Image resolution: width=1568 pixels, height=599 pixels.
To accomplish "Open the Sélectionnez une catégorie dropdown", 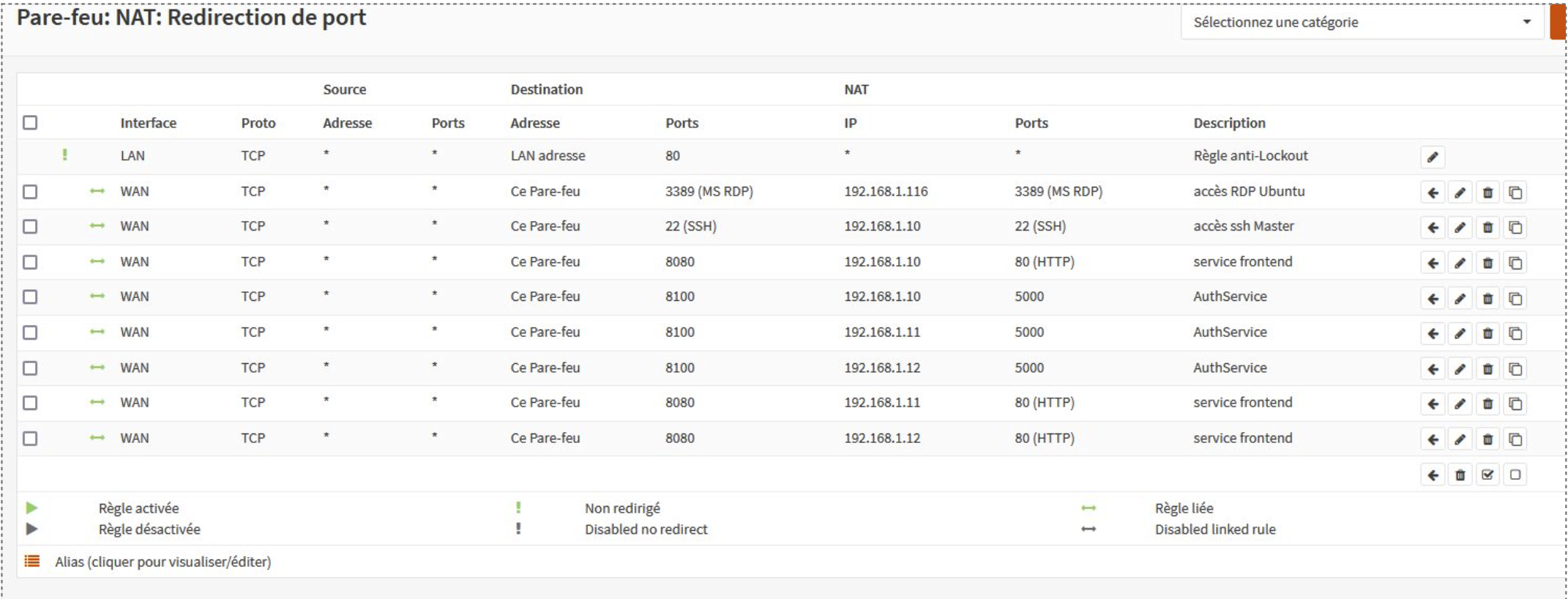I will click(1364, 22).
